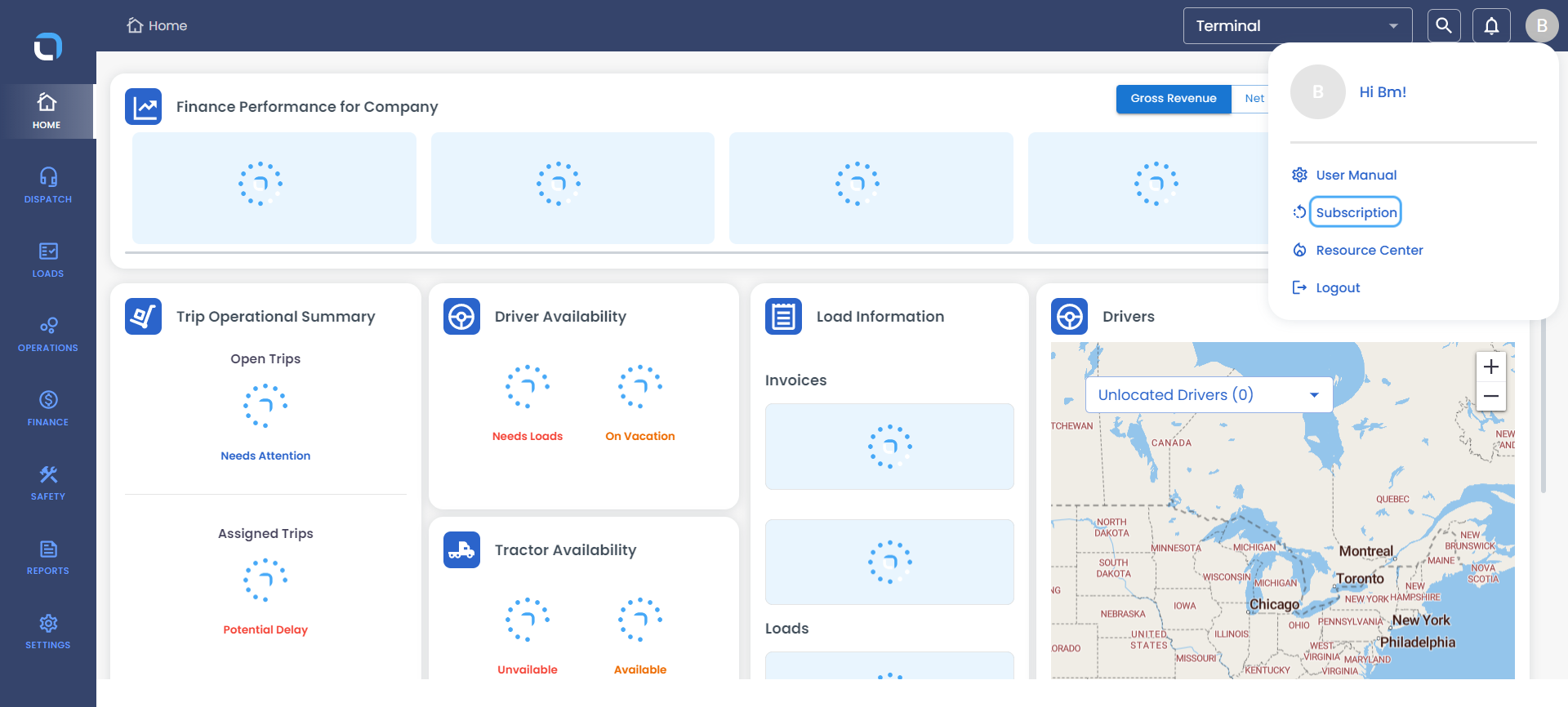1568x707 pixels.
Task: Click the Finance Performance chart icon
Action: click(144, 107)
